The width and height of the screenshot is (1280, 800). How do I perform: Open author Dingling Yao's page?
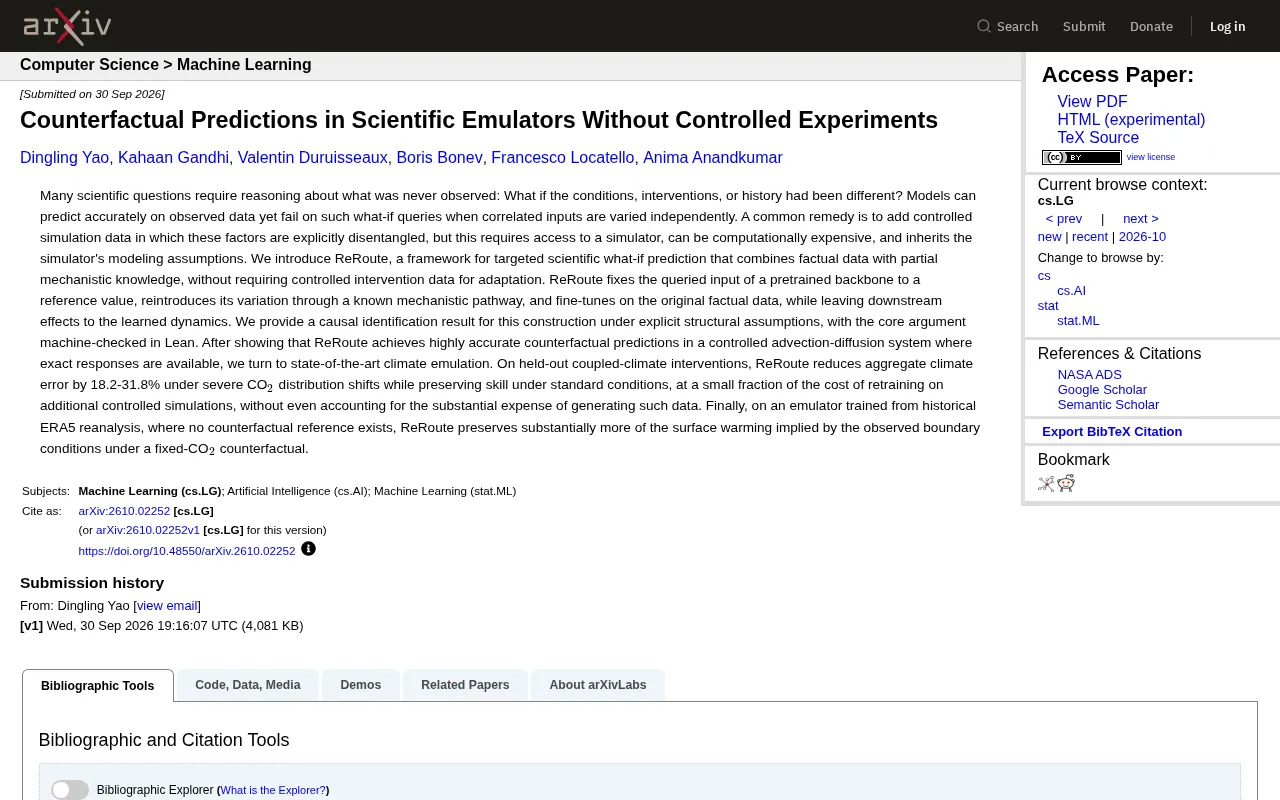(64, 158)
